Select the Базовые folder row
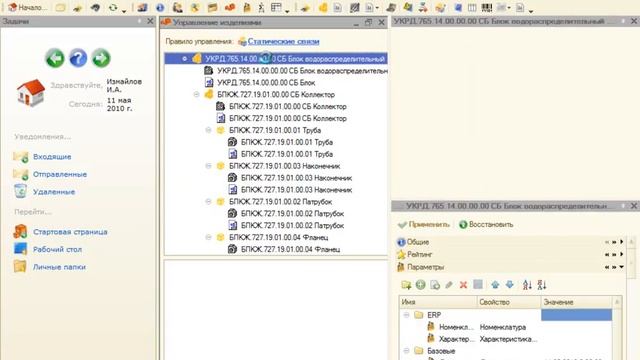This screenshot has width=640, height=360. pos(505,351)
